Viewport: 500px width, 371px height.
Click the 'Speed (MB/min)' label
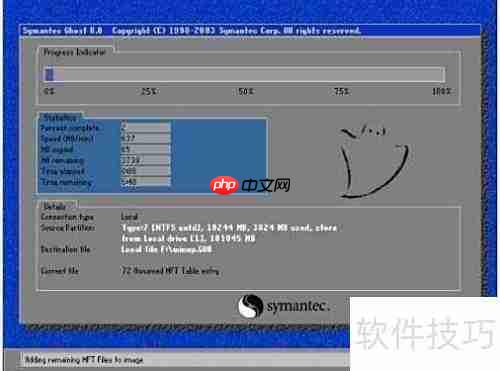click(67, 139)
